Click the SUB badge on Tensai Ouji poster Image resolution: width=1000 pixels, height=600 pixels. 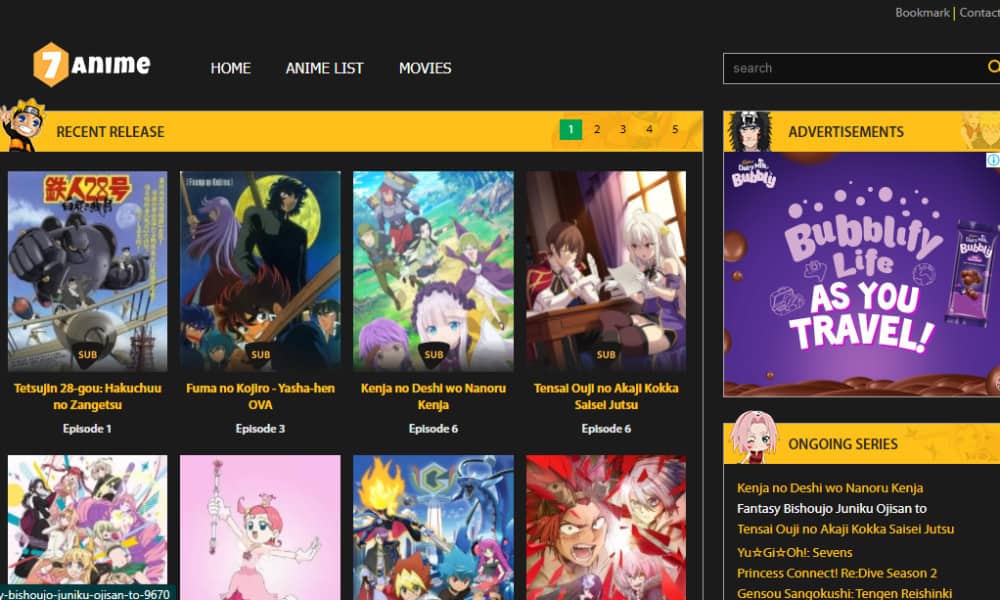tap(606, 355)
